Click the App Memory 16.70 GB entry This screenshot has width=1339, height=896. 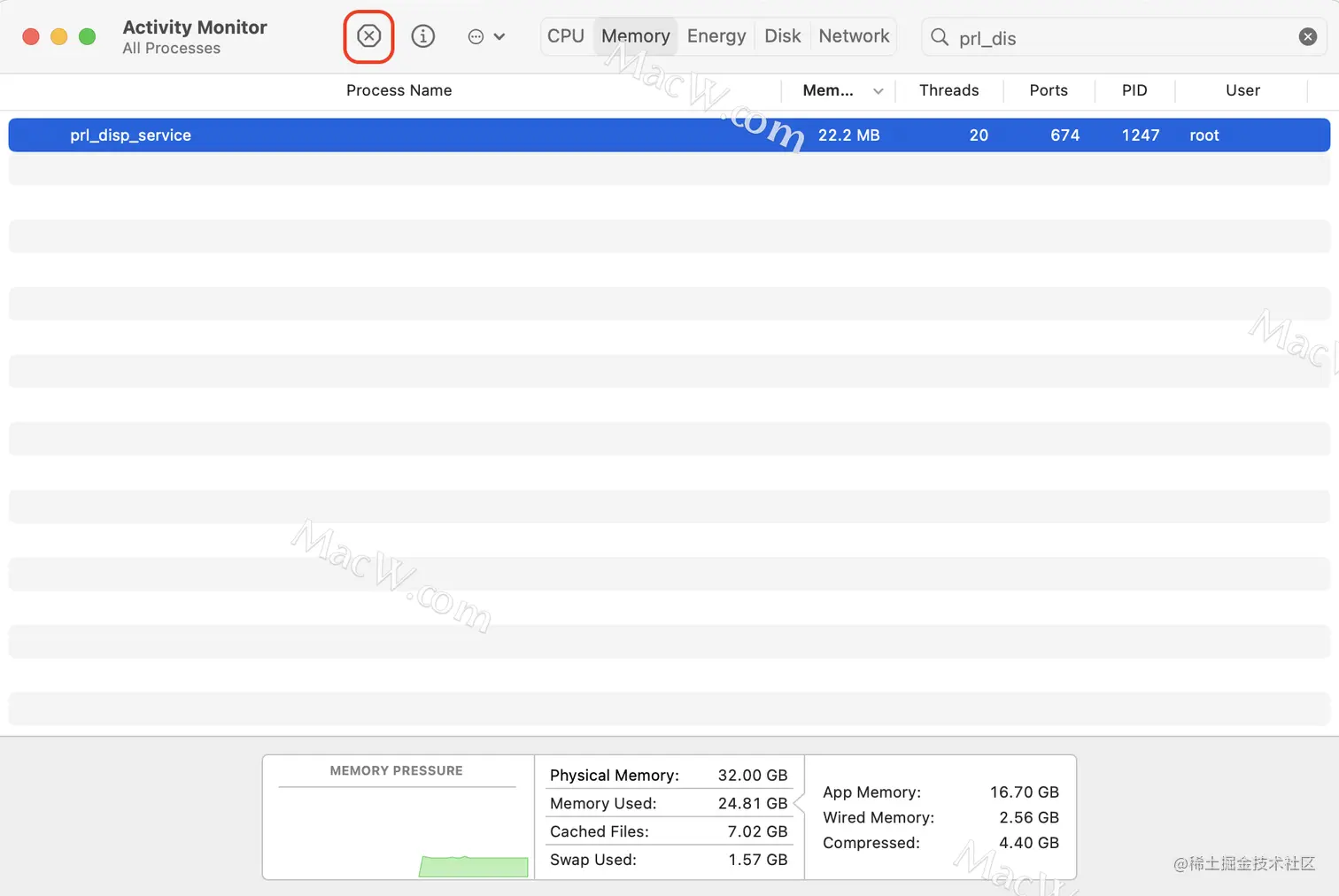point(940,792)
